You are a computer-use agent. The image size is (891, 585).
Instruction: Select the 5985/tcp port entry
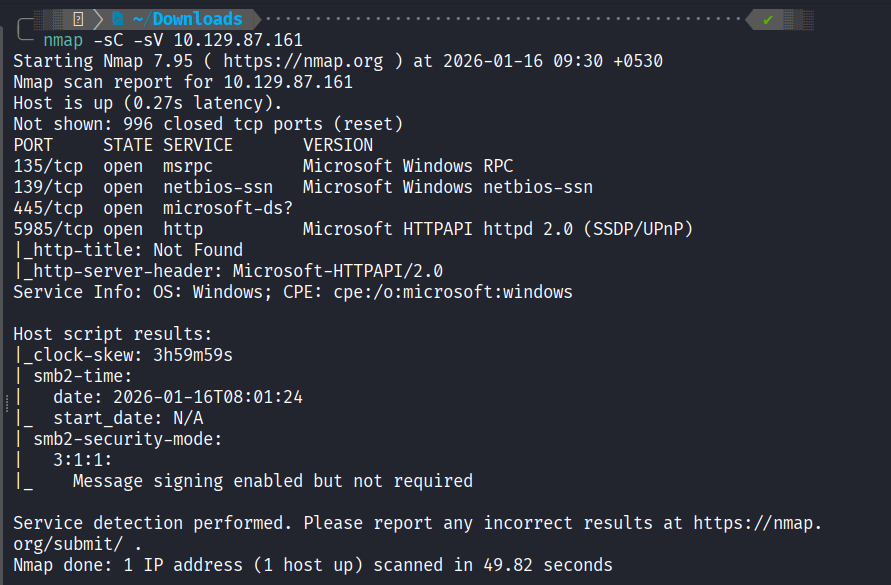pyautogui.click(x=53, y=229)
